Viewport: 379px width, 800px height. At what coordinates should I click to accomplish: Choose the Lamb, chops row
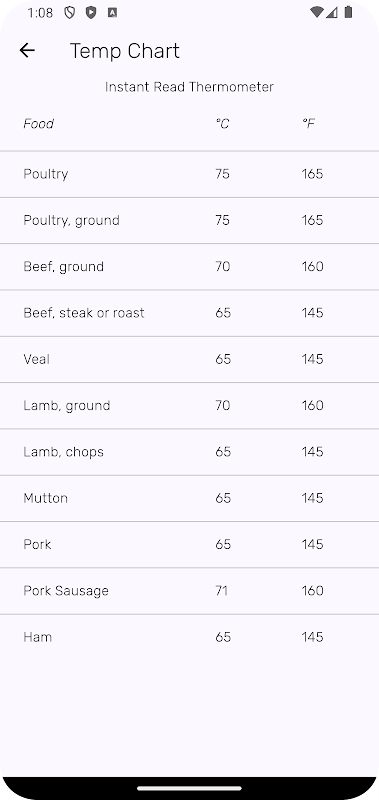pyautogui.click(x=189, y=452)
